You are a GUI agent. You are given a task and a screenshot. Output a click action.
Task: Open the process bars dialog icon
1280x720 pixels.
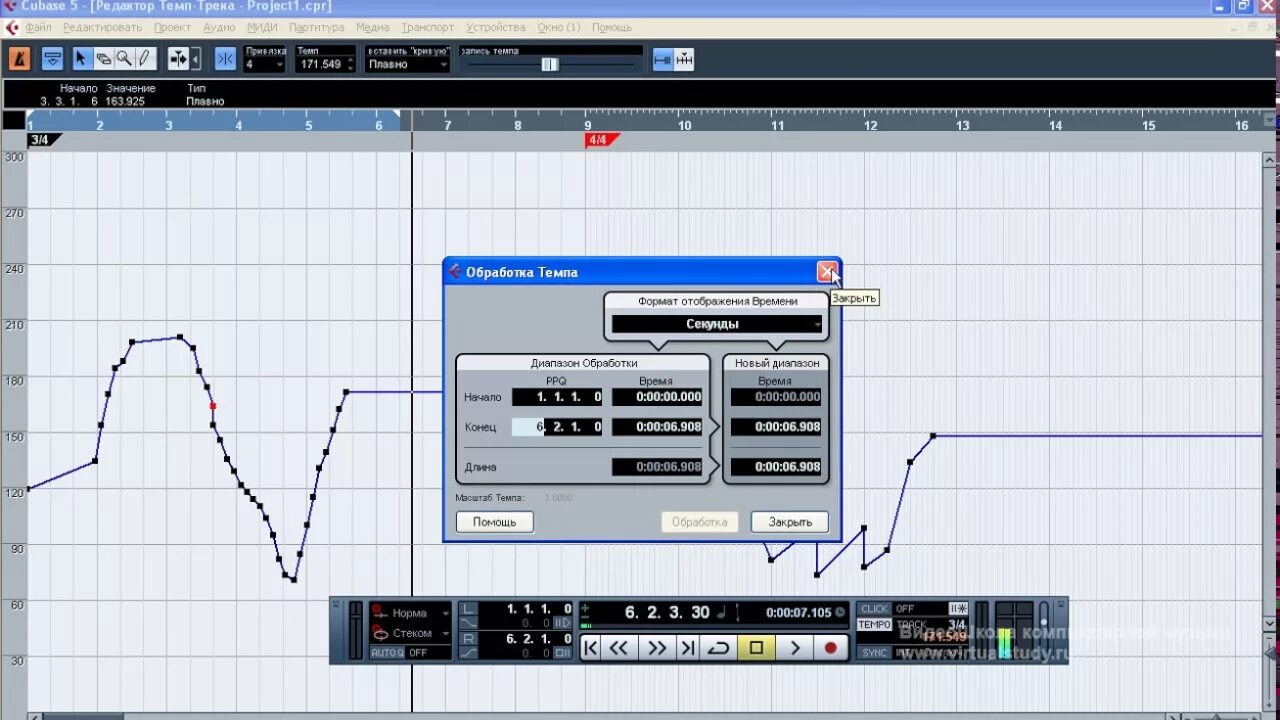coord(684,59)
